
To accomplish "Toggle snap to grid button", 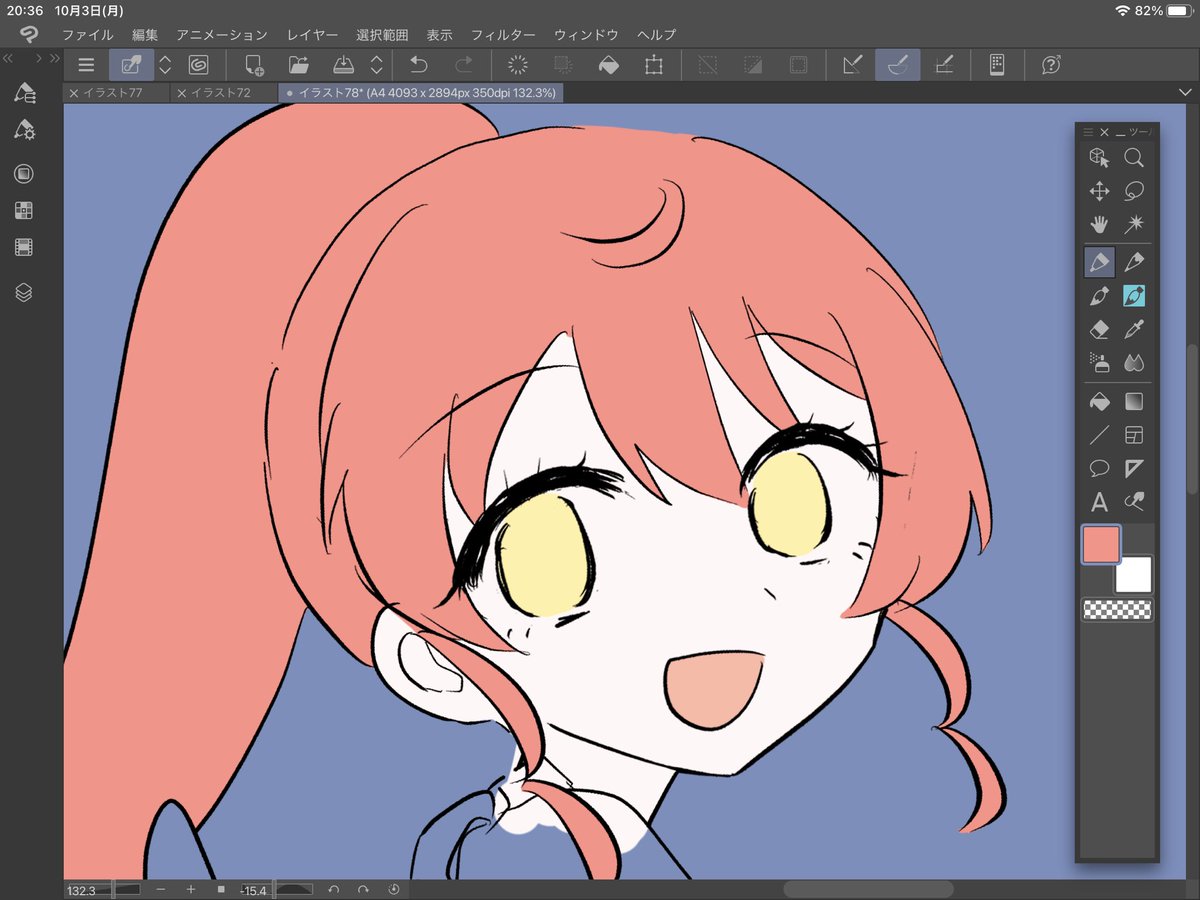I will pos(943,65).
